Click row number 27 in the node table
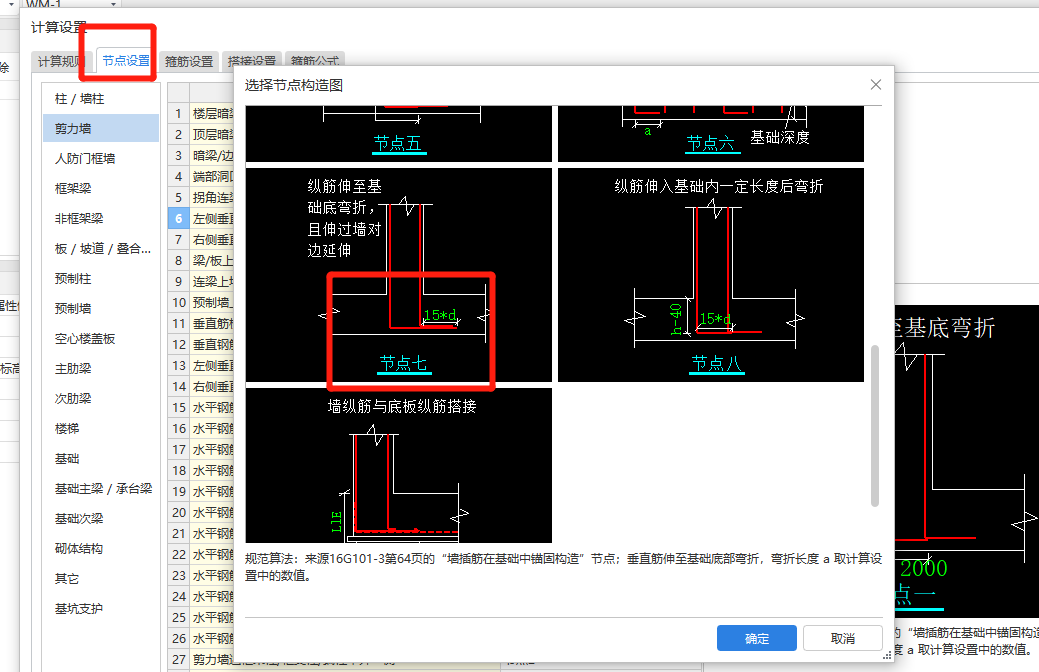Screen dimensions: 1039x672 [x=178, y=659]
